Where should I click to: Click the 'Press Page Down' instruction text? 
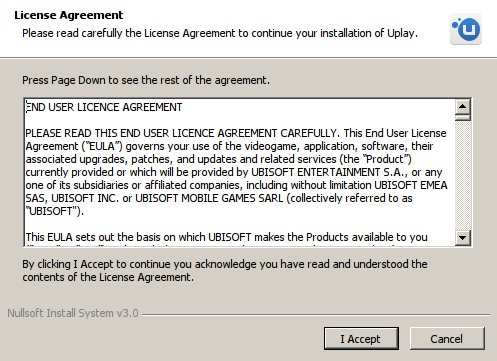coord(146,80)
